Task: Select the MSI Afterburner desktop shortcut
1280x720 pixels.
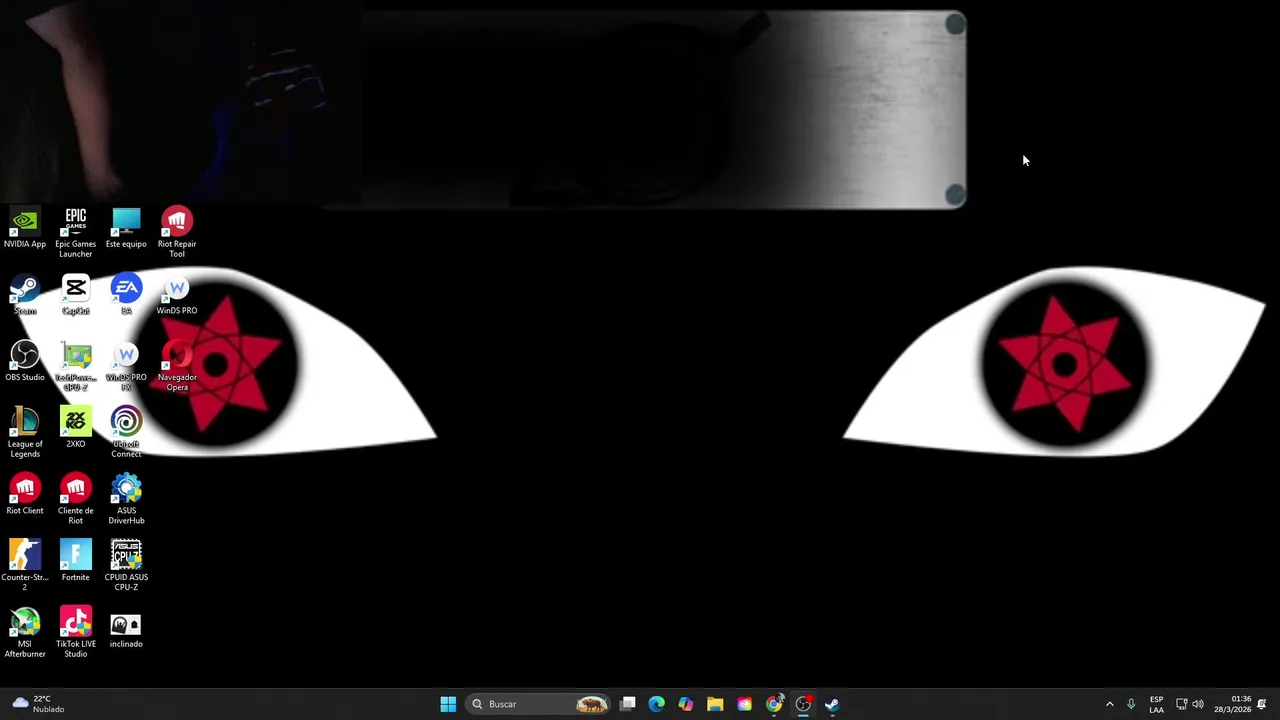Action: click(25, 633)
